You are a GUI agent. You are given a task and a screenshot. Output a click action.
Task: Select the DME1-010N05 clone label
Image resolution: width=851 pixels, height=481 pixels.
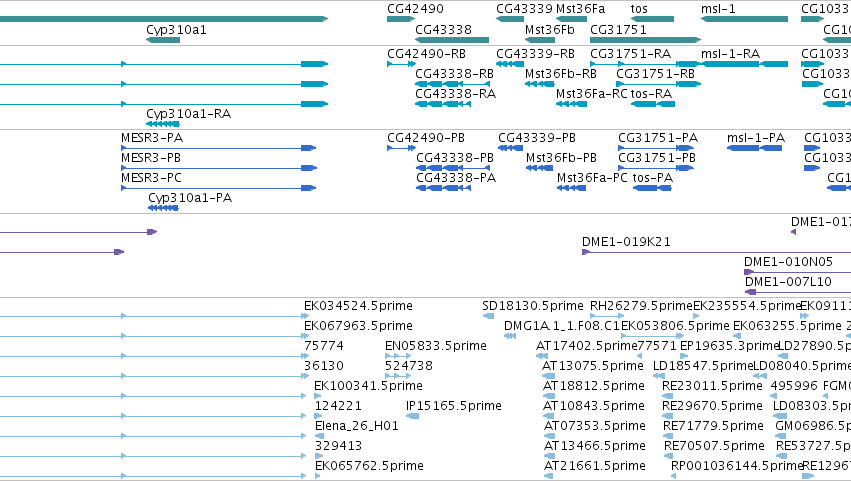(788, 262)
